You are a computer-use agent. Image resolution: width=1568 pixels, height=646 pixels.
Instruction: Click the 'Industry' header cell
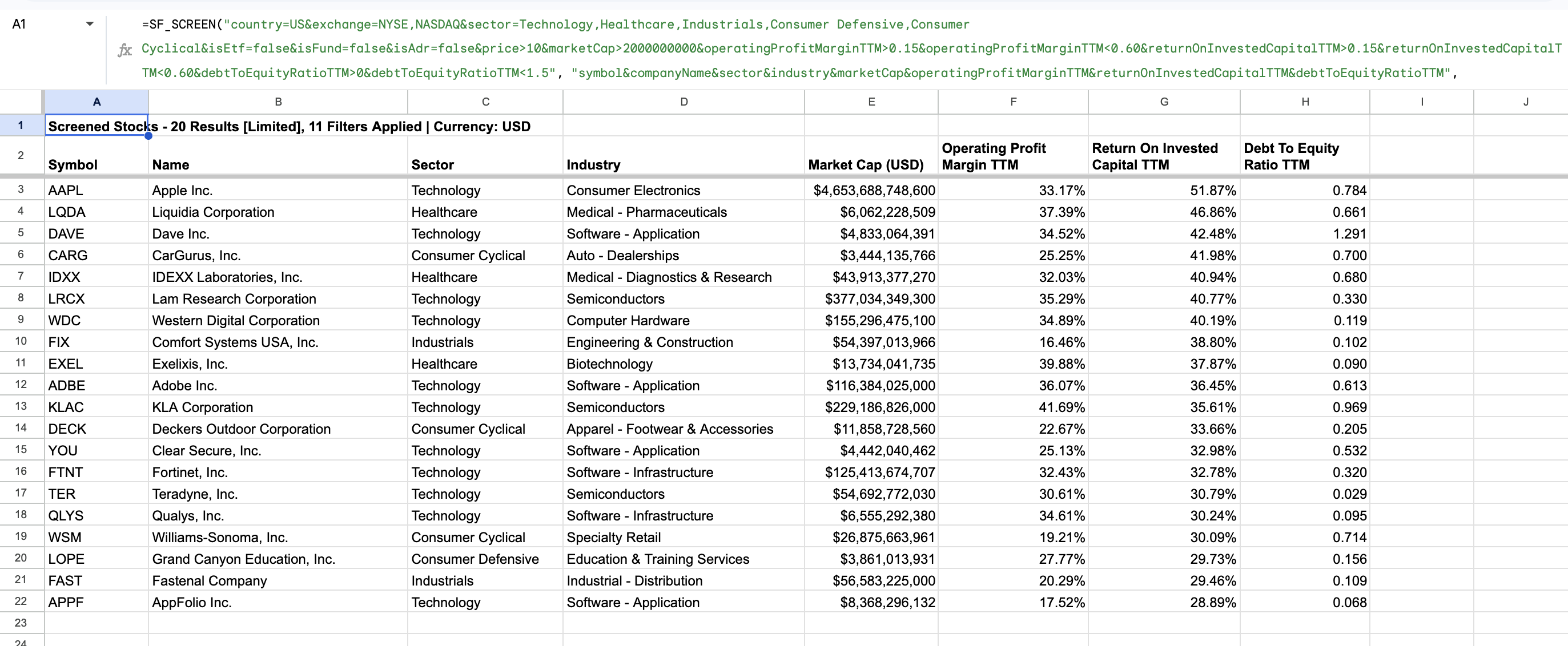click(x=684, y=156)
